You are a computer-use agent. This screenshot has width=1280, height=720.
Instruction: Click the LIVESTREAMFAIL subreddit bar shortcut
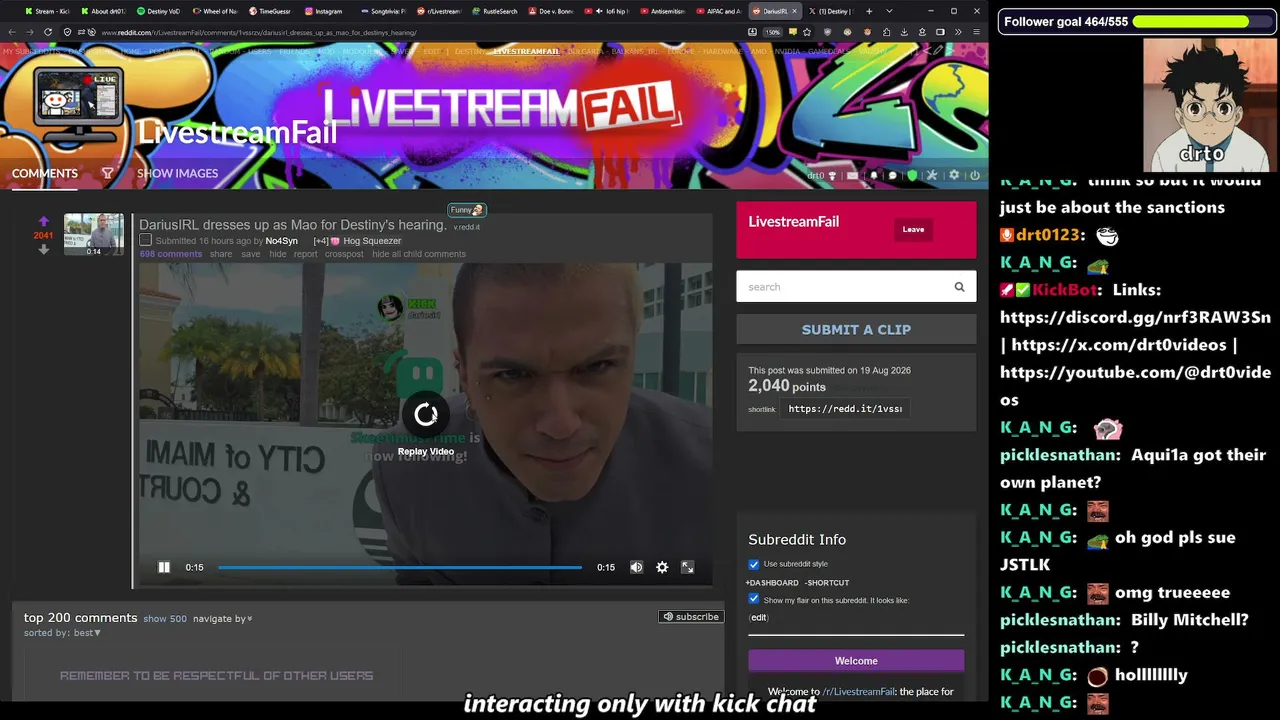(x=526, y=51)
